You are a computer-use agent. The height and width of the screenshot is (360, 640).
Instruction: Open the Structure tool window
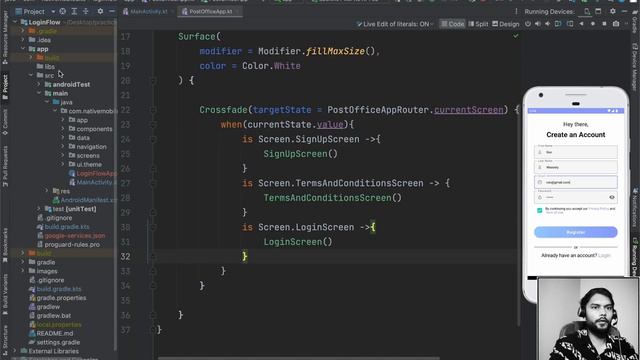click(x=5, y=340)
